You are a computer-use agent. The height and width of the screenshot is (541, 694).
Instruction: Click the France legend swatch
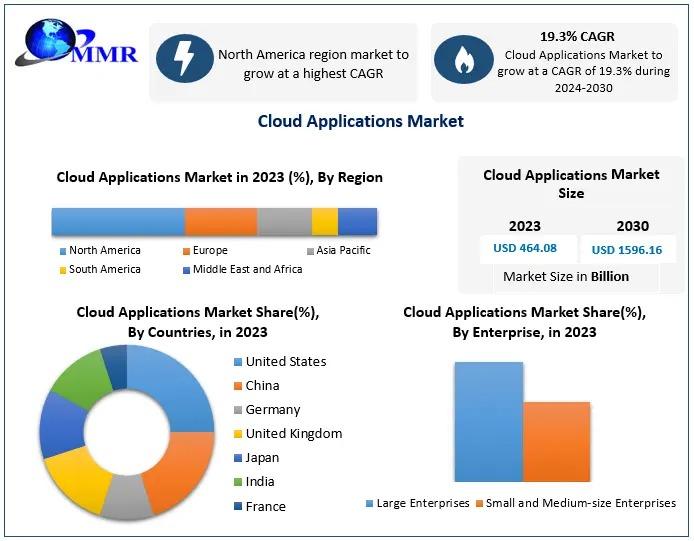click(x=238, y=506)
